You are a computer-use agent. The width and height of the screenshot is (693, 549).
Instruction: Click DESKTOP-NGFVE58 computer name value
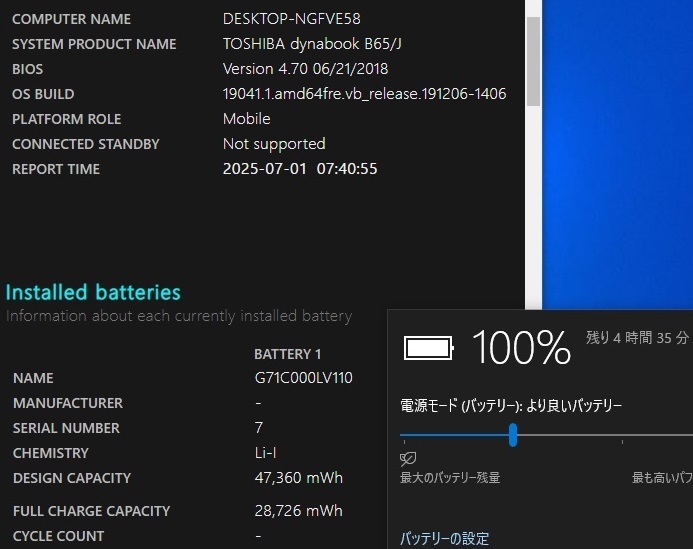[292, 19]
